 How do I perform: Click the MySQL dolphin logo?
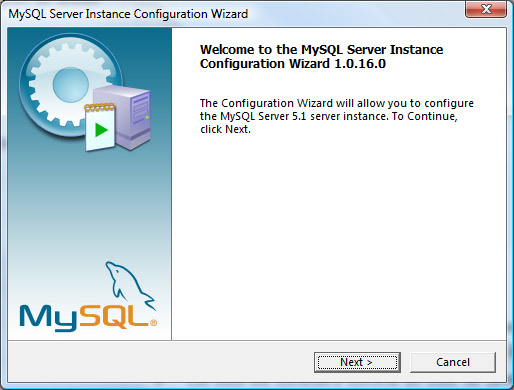(x=130, y=283)
